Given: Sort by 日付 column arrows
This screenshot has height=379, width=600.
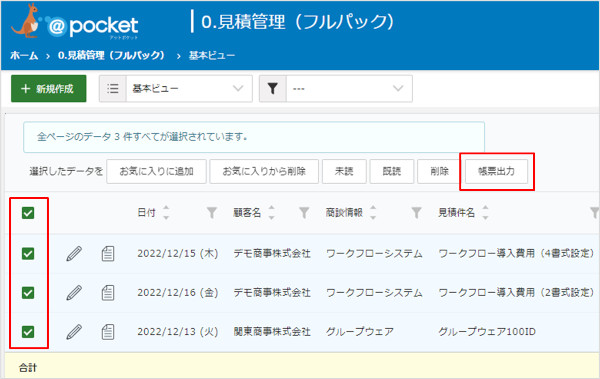Looking at the screenshot, I should pyautogui.click(x=166, y=212).
